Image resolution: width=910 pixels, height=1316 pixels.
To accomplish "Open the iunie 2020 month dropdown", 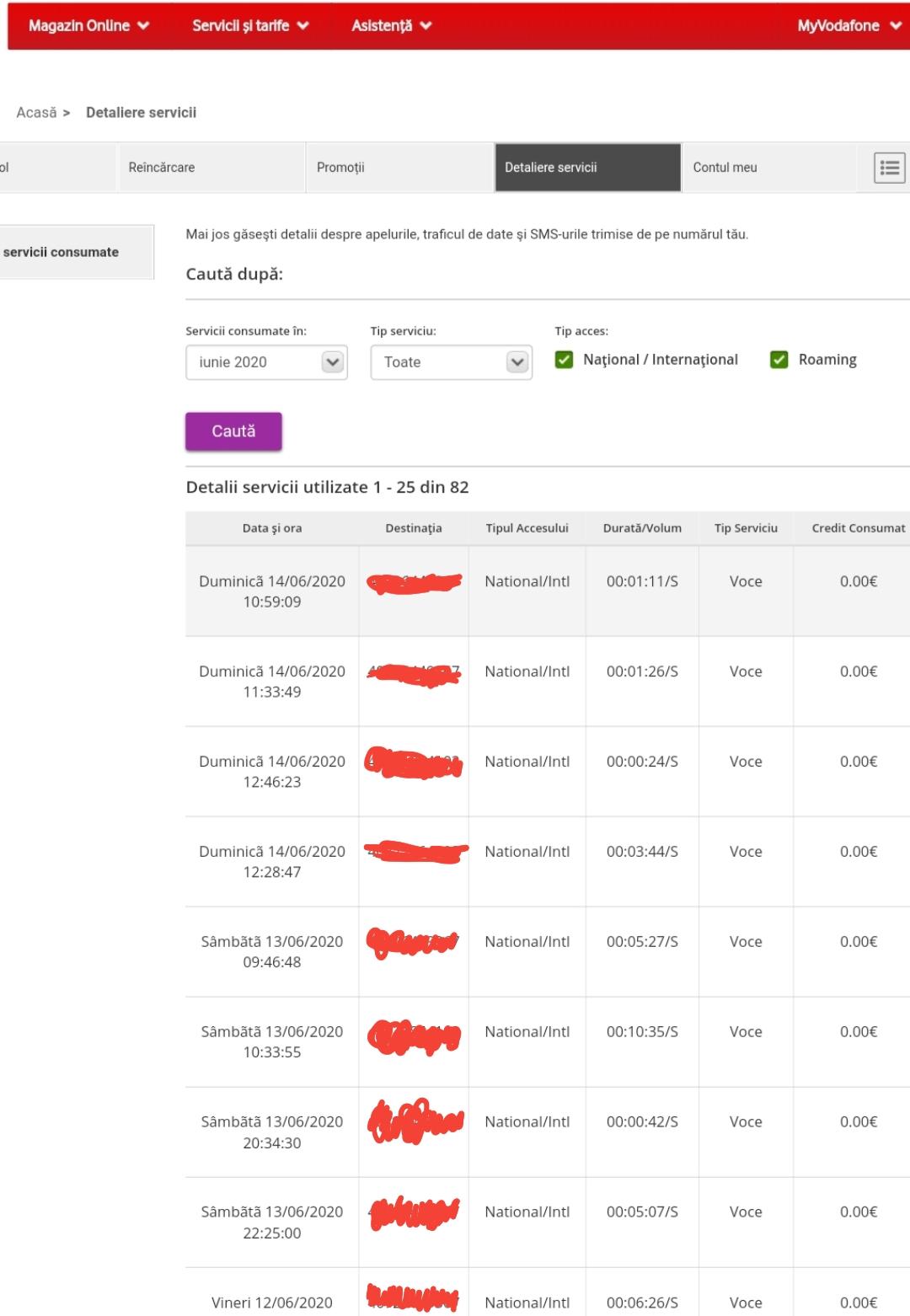I will [x=266, y=362].
